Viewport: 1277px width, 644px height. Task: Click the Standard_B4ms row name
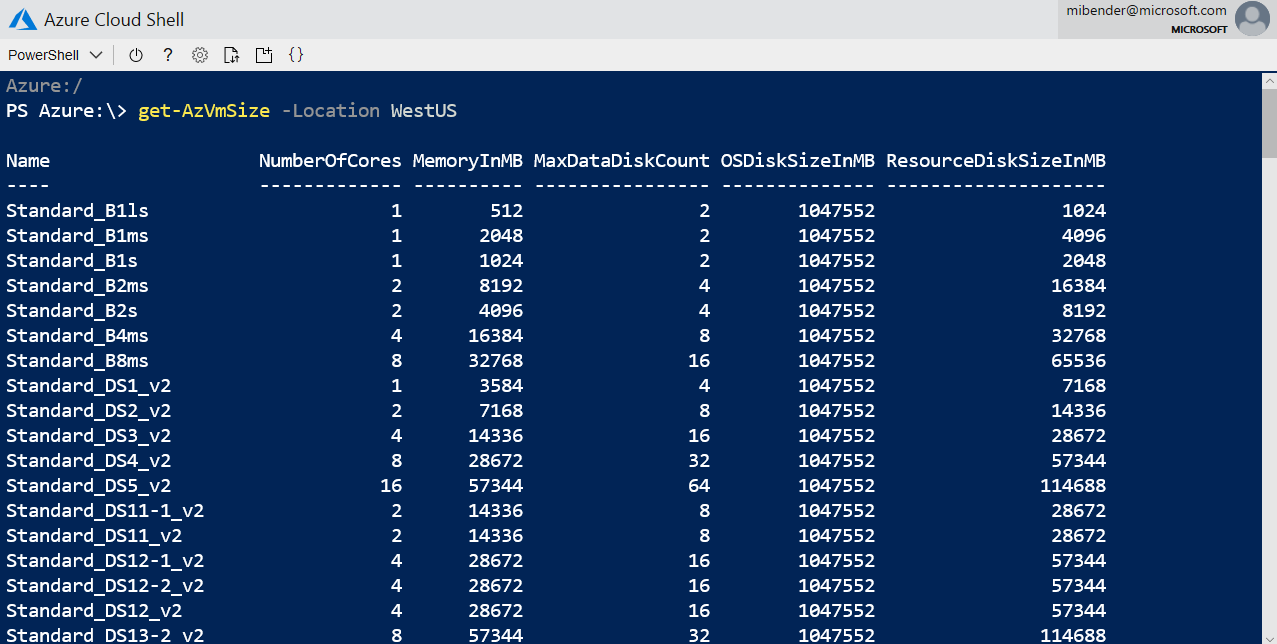[x=77, y=336]
